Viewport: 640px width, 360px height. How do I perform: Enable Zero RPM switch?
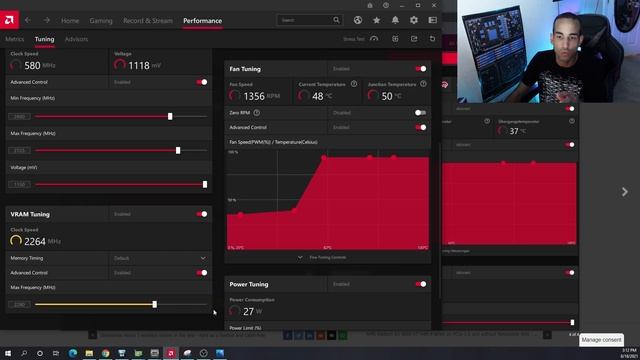click(x=421, y=113)
